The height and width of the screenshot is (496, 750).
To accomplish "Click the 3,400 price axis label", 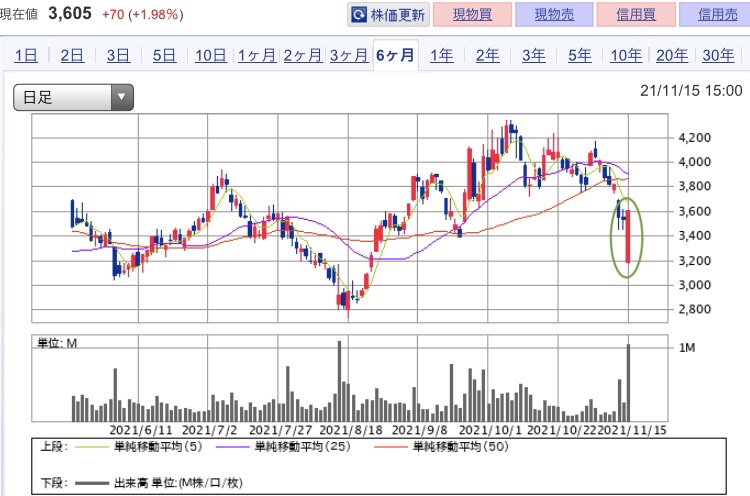I will (695, 235).
